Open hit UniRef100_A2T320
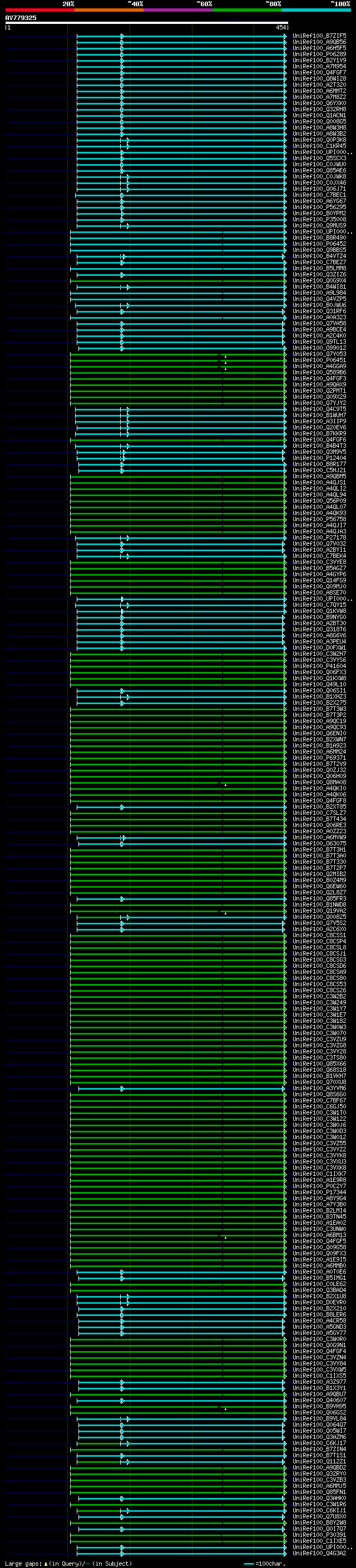The width and height of the screenshot is (356, 1568). click(319, 85)
